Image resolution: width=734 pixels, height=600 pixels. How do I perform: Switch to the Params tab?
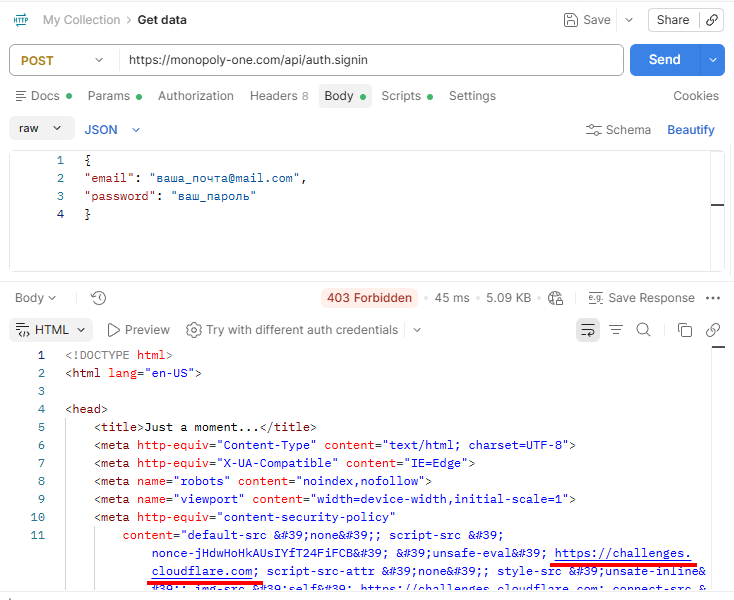coord(115,96)
